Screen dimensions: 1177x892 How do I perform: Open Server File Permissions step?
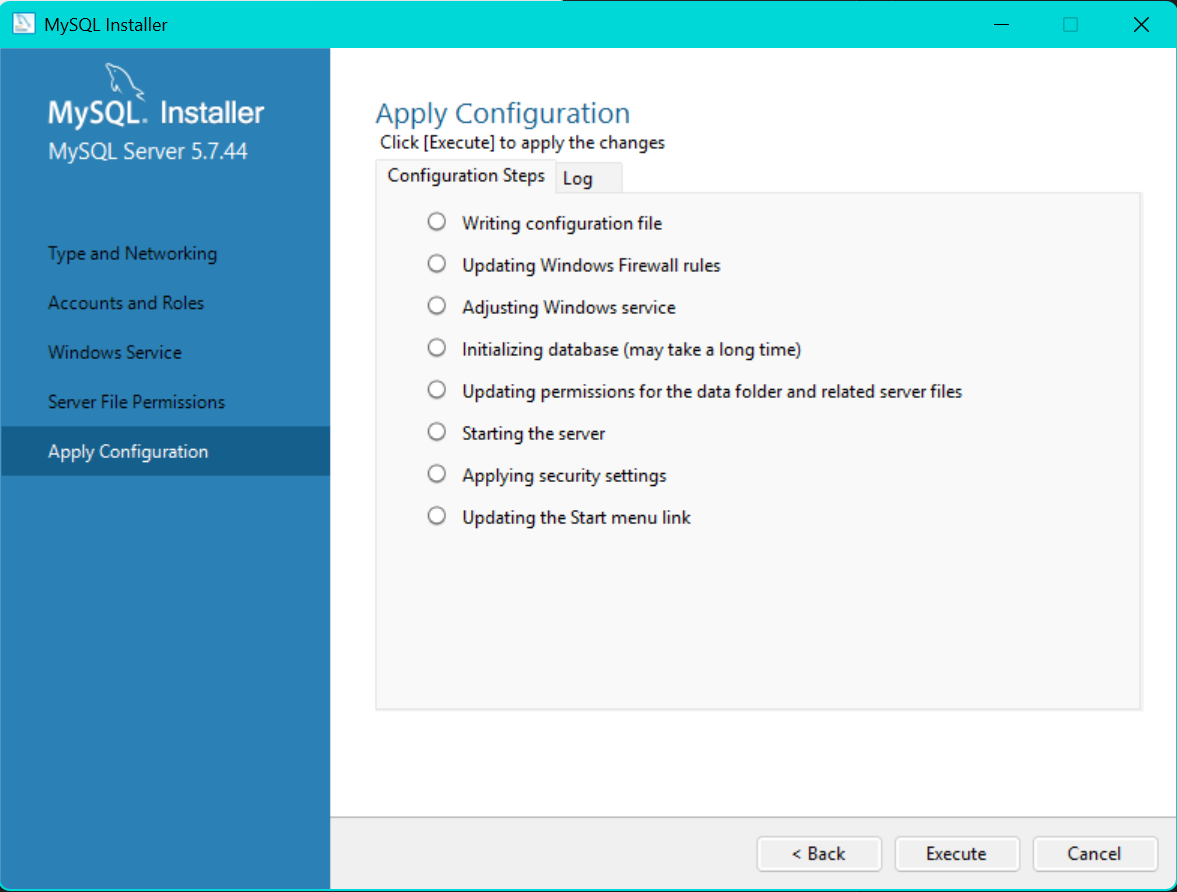coord(136,402)
